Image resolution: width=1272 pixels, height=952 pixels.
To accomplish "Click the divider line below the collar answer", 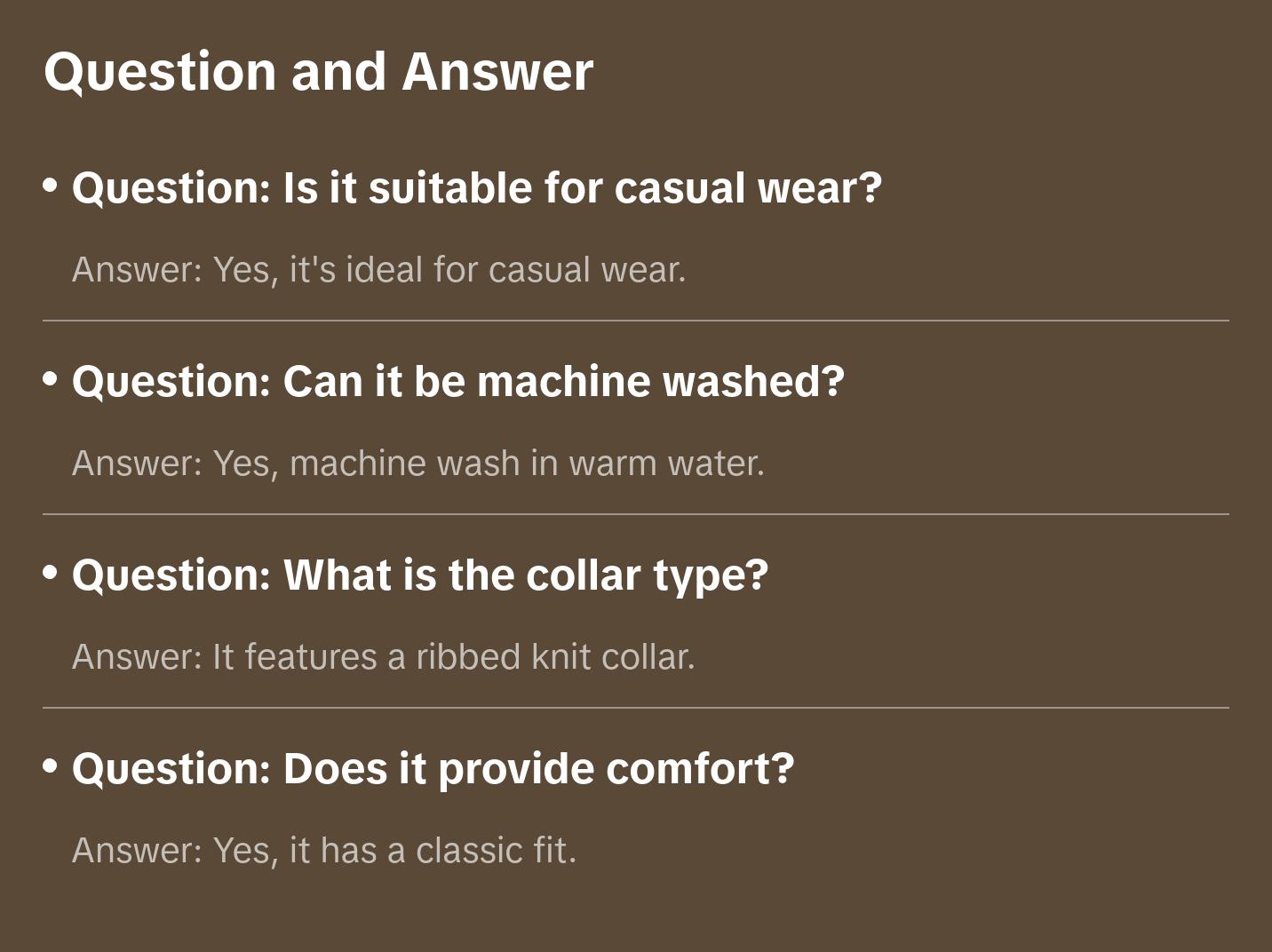I will [636, 708].
